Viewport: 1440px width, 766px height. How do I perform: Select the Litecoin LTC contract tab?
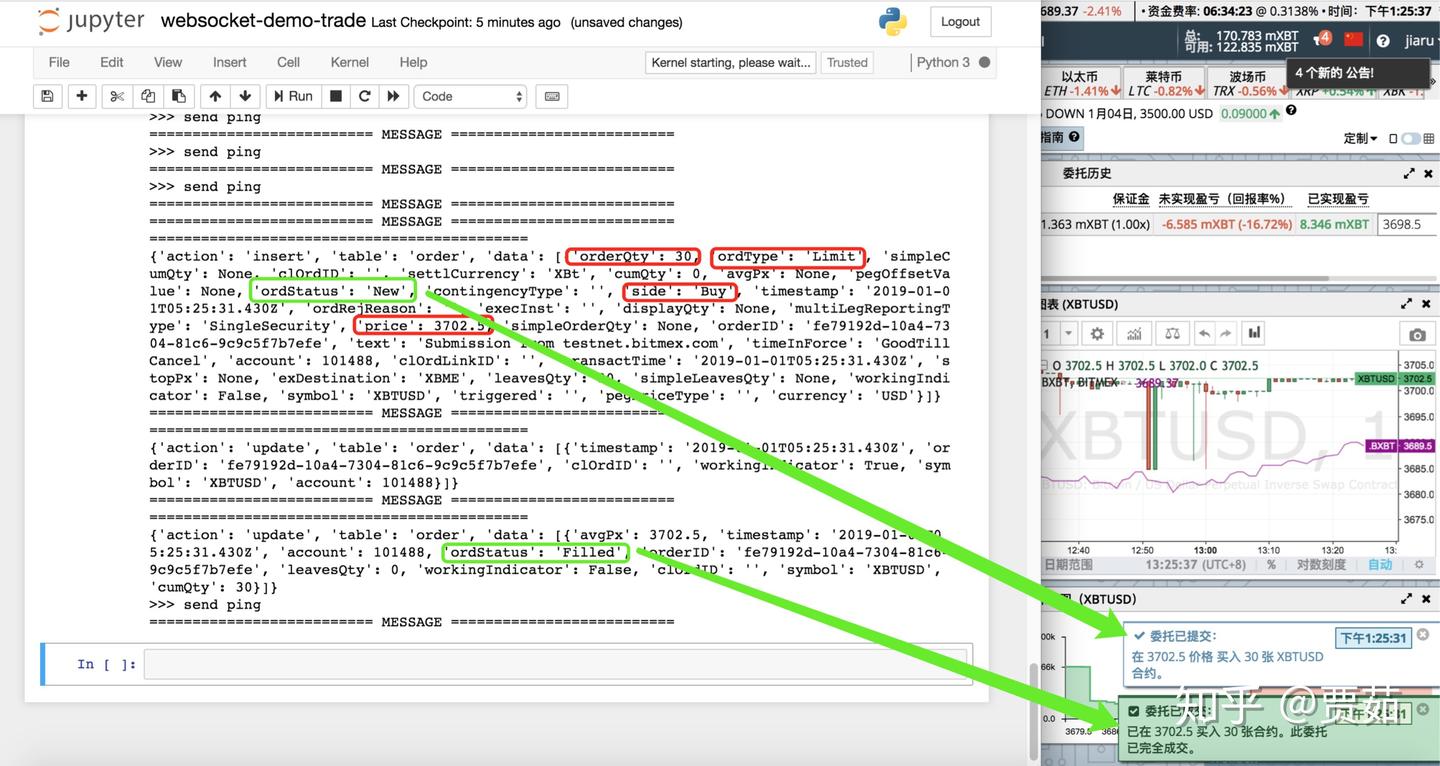(1163, 83)
